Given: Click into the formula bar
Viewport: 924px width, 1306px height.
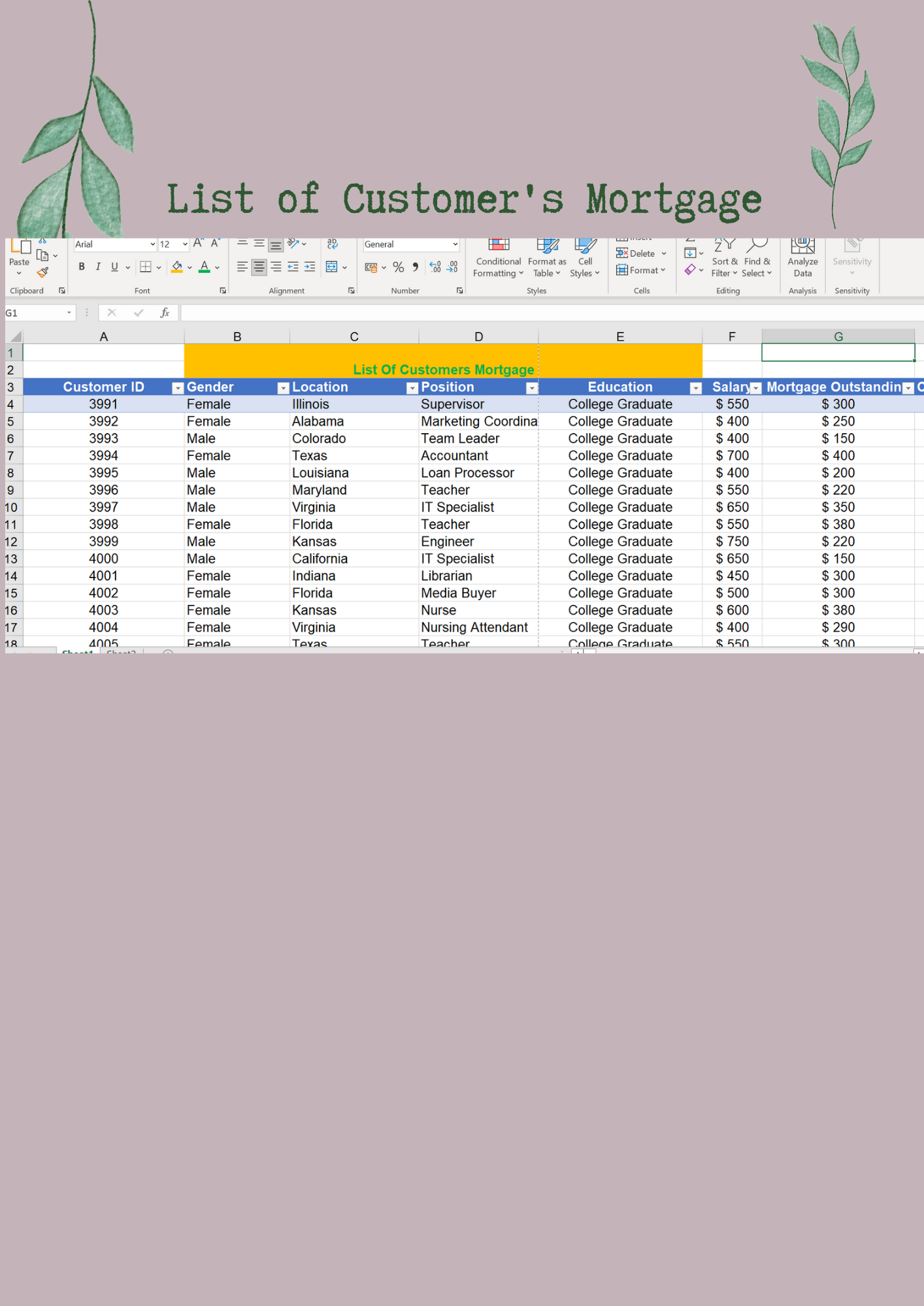Looking at the screenshot, I should 552,313.
